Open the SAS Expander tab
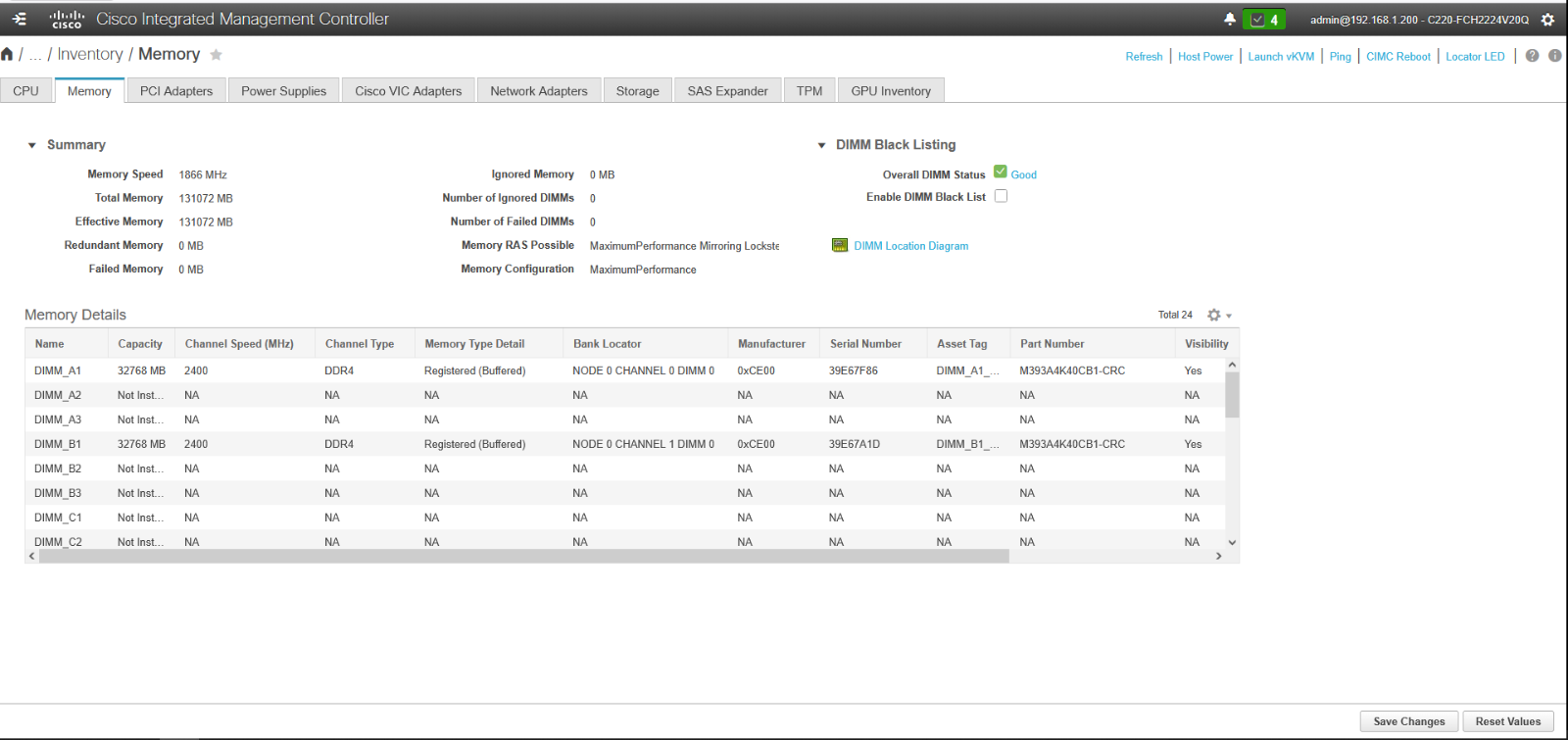The height and width of the screenshot is (740, 1568). click(728, 90)
